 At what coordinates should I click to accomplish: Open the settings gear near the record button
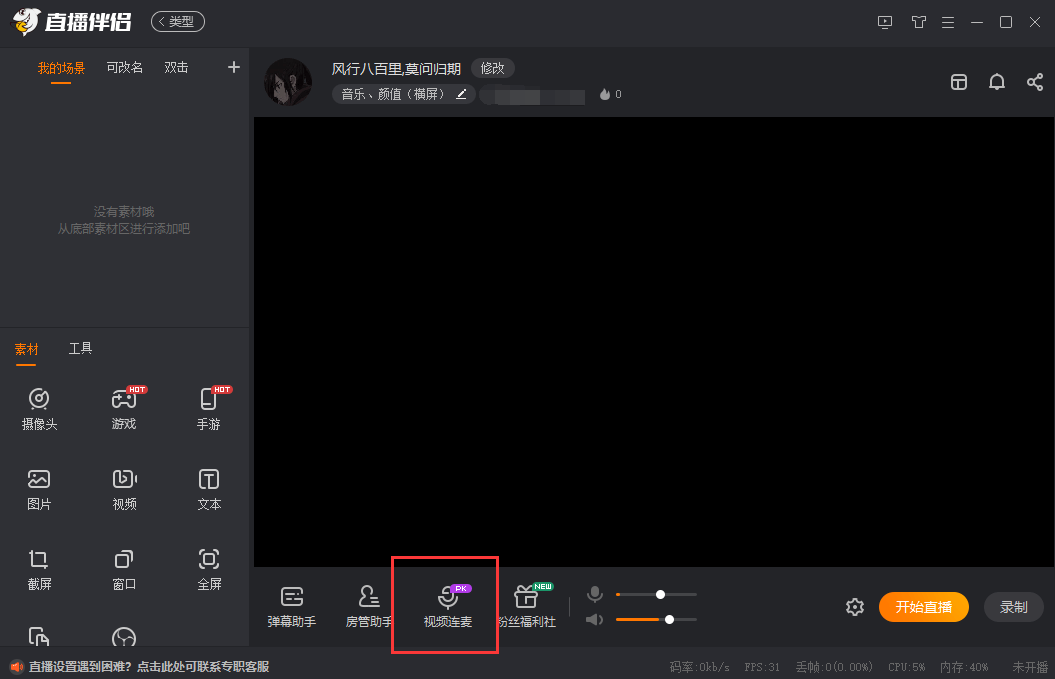854,607
